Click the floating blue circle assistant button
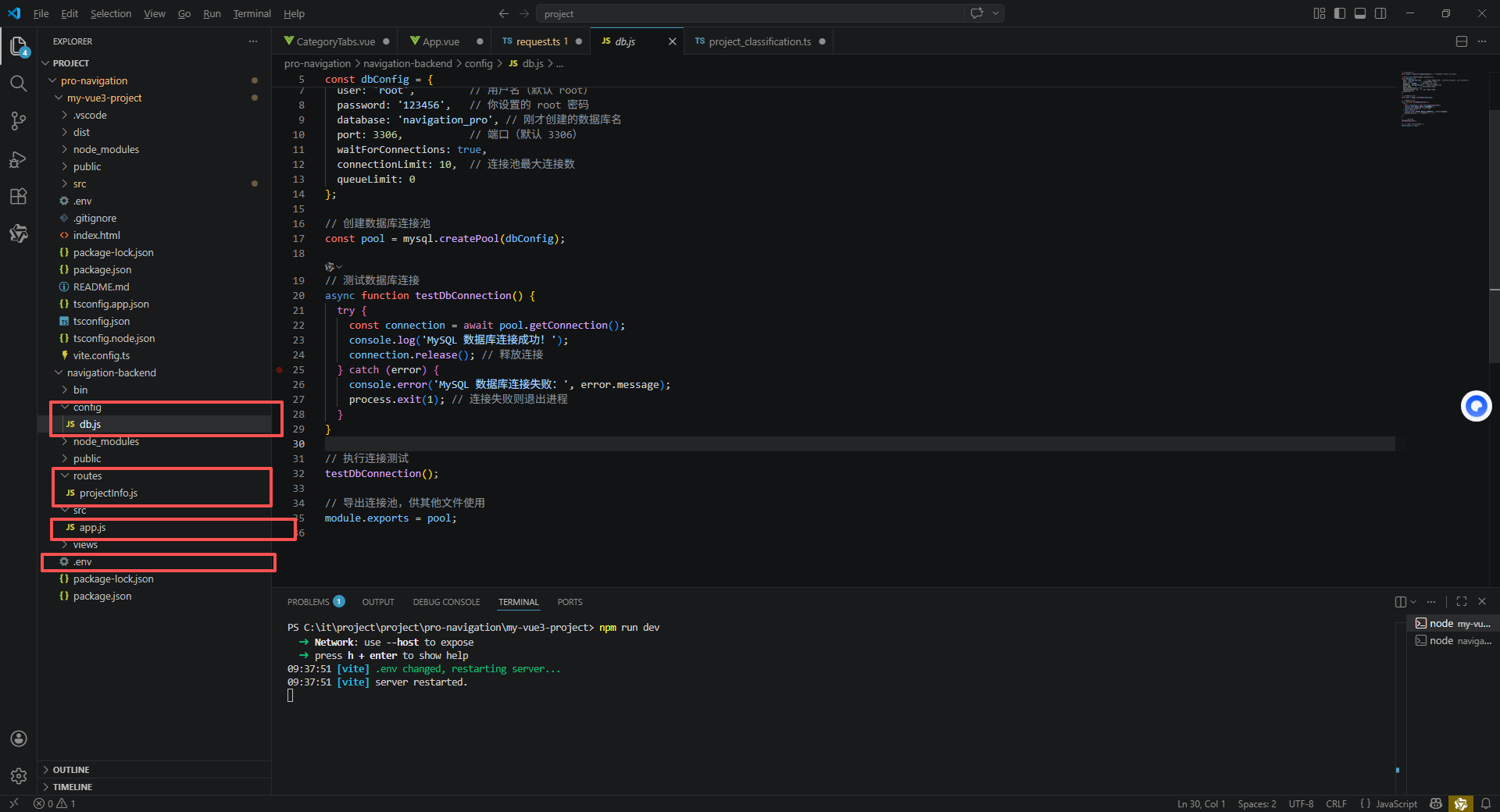This screenshot has height=812, width=1500. 1476,406
